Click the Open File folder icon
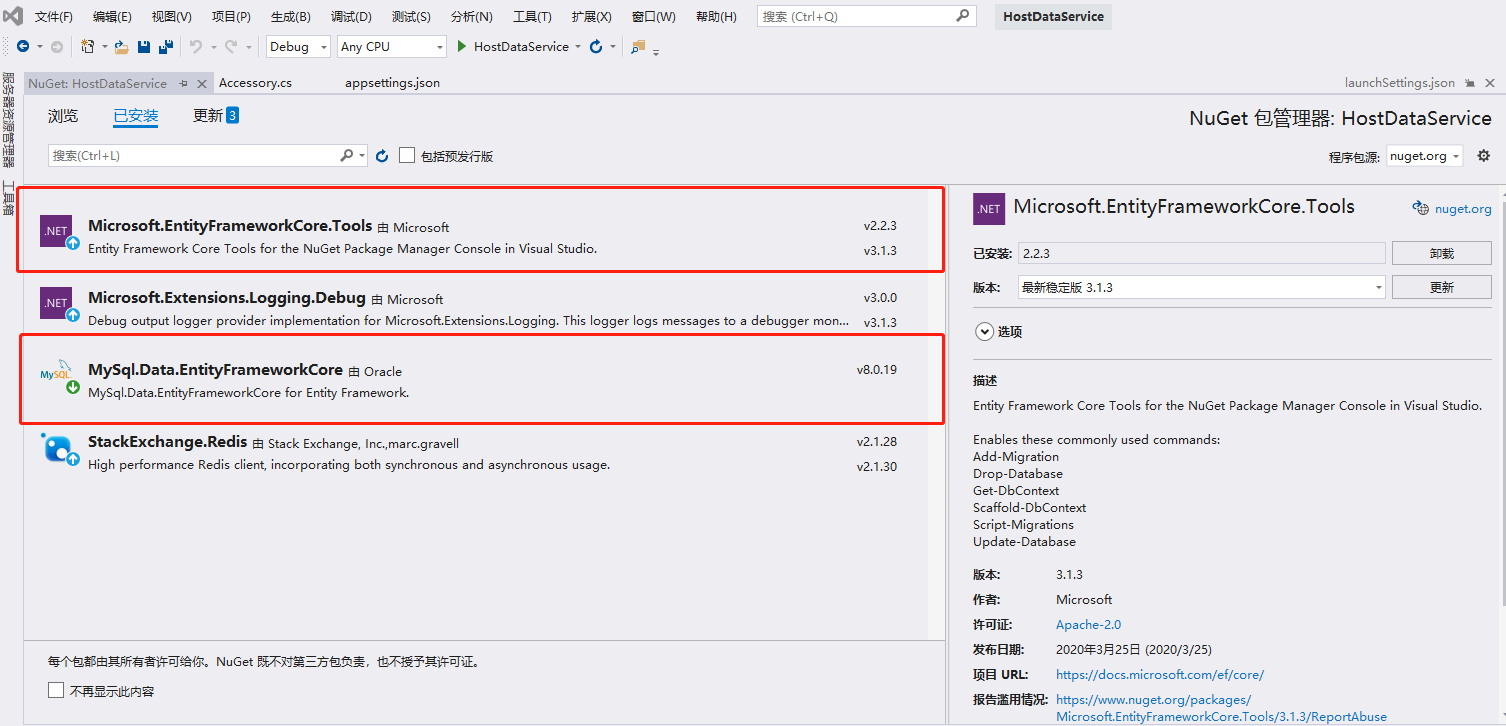 click(x=121, y=47)
